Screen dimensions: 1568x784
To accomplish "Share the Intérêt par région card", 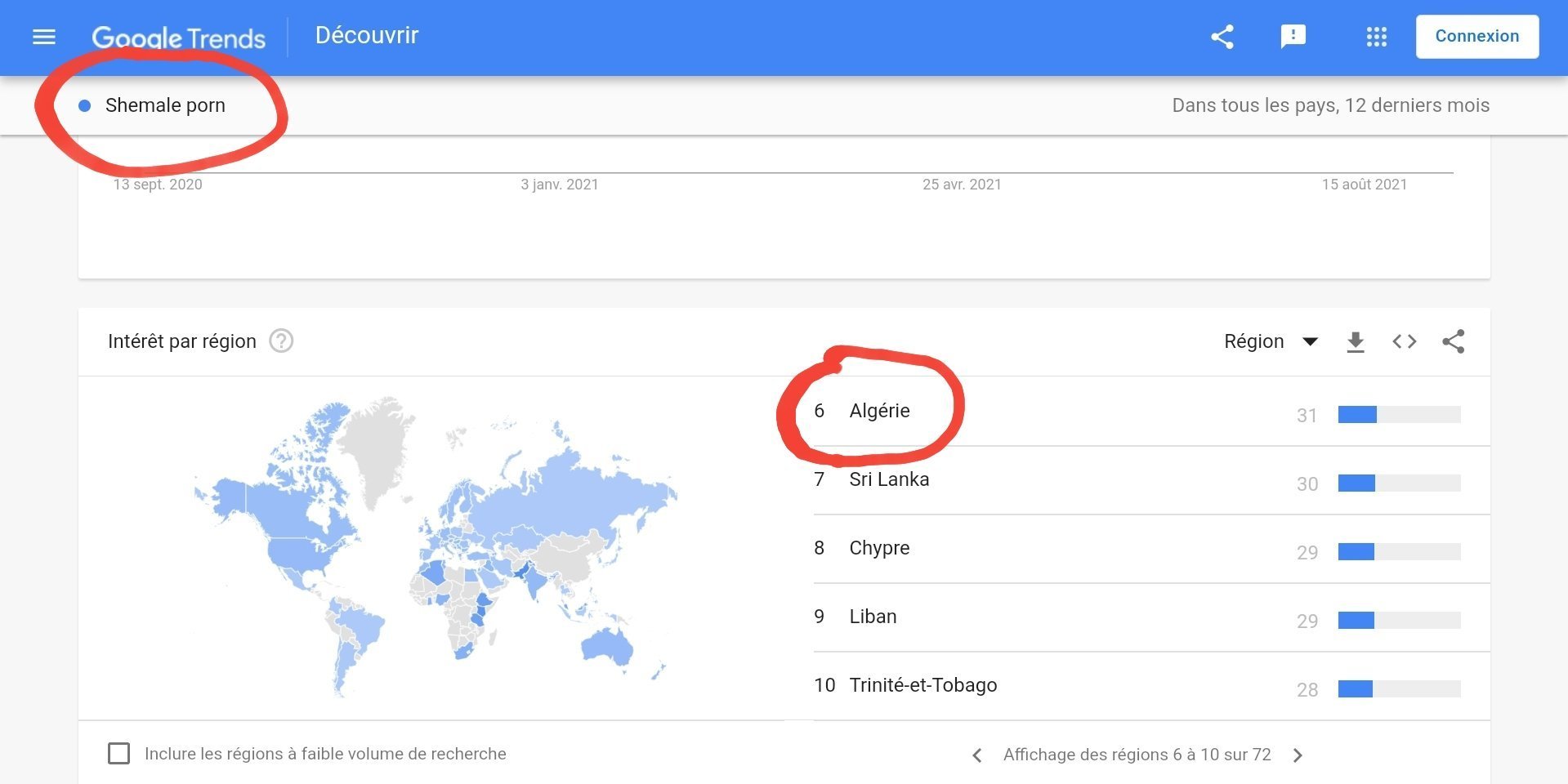I will coord(1453,341).
